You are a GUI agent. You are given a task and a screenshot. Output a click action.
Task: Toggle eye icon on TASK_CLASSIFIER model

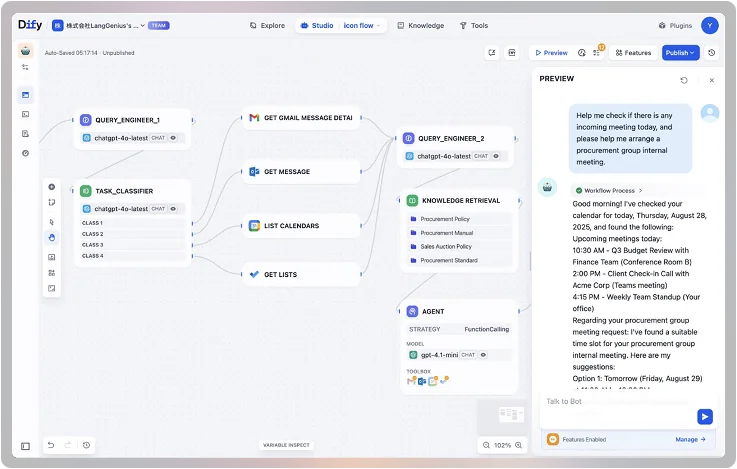173,209
